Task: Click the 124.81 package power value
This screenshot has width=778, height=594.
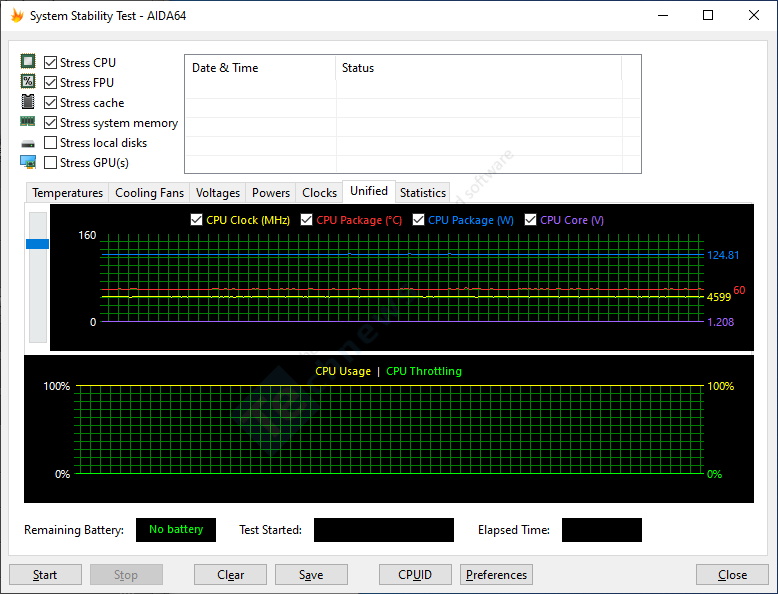Action: (723, 255)
